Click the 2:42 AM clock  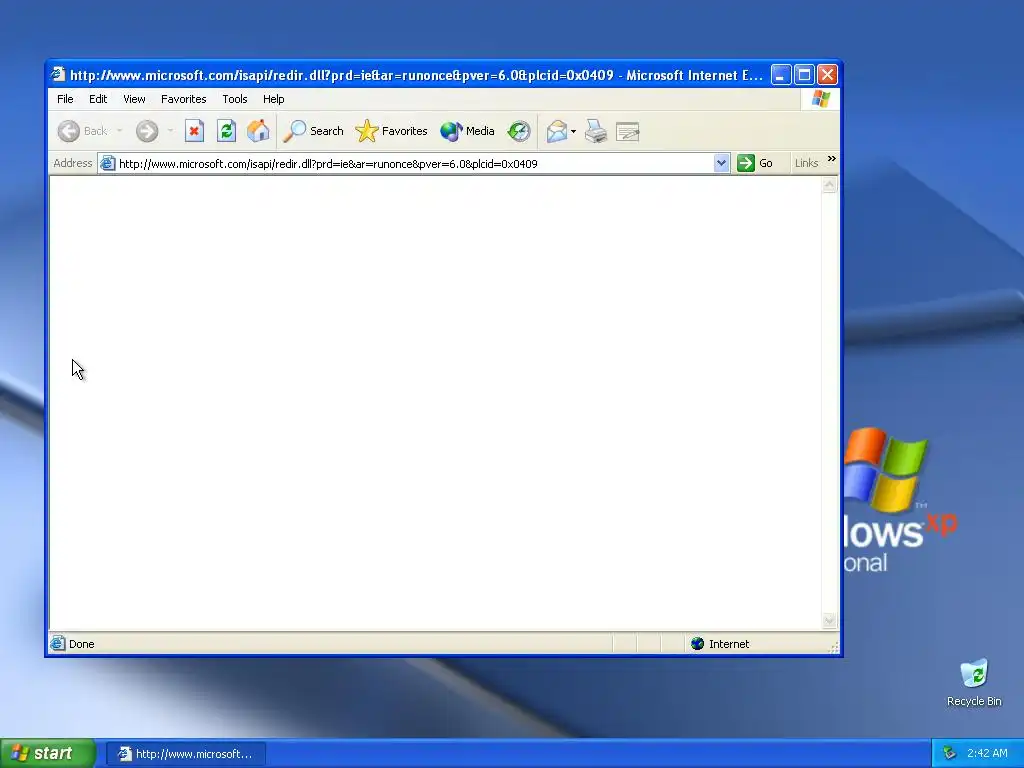(x=987, y=754)
